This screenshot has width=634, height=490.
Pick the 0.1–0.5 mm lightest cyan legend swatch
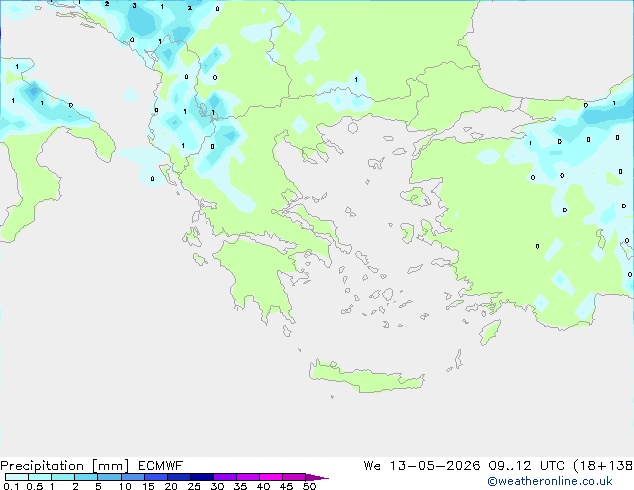tap(17, 477)
